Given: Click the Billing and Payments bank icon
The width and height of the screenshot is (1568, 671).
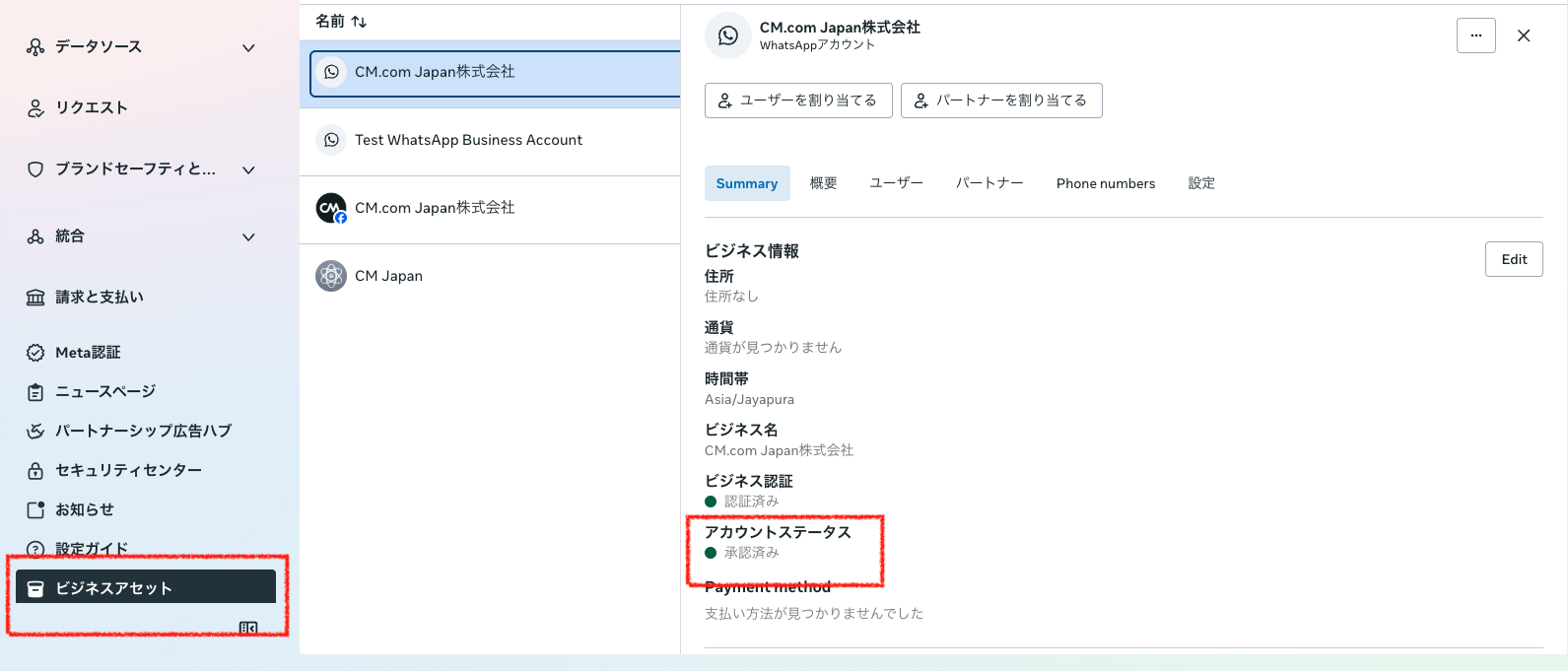Looking at the screenshot, I should point(35,298).
